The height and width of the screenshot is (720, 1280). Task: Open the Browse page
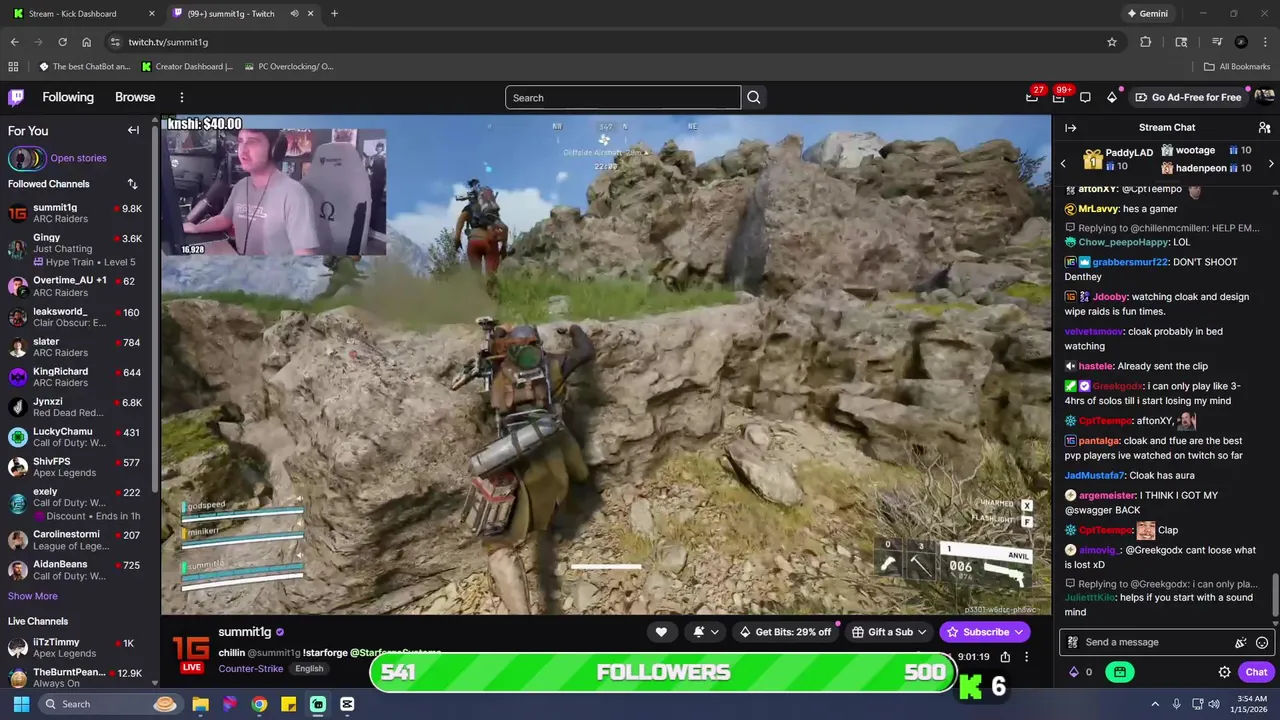tap(135, 97)
